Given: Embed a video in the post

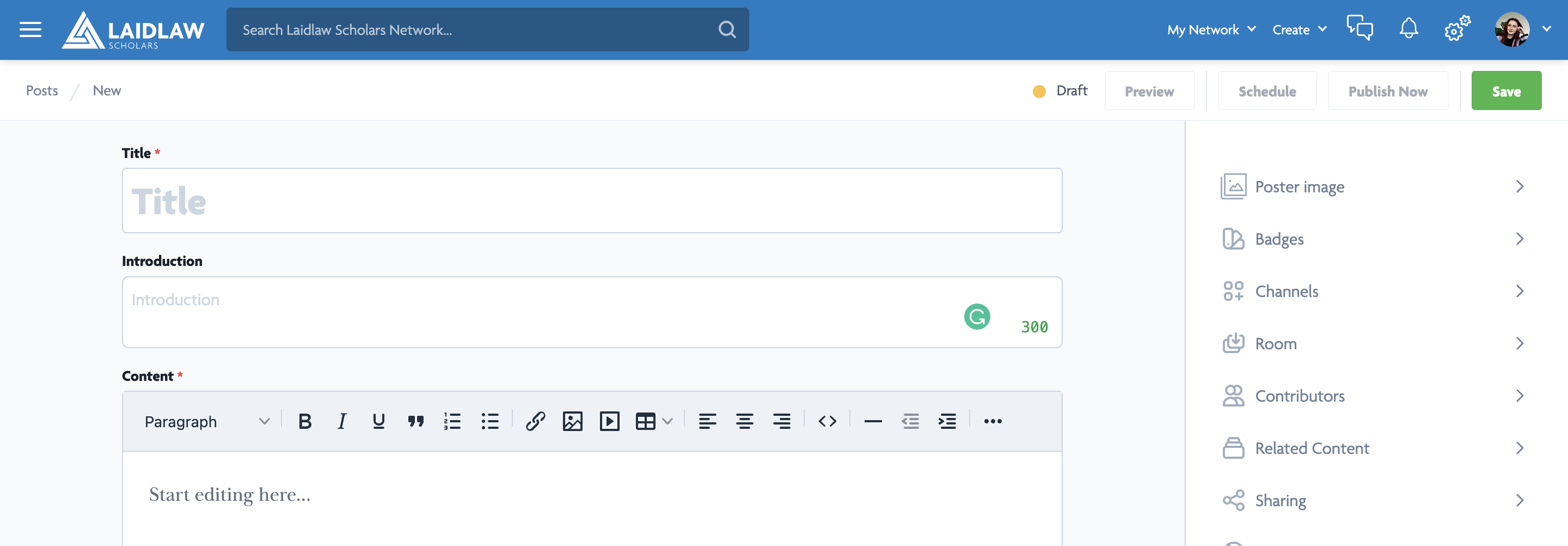Looking at the screenshot, I should 609,421.
